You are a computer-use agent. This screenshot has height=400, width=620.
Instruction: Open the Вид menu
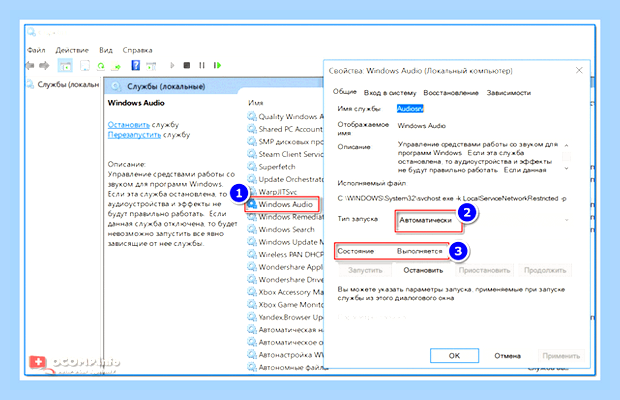(x=106, y=50)
